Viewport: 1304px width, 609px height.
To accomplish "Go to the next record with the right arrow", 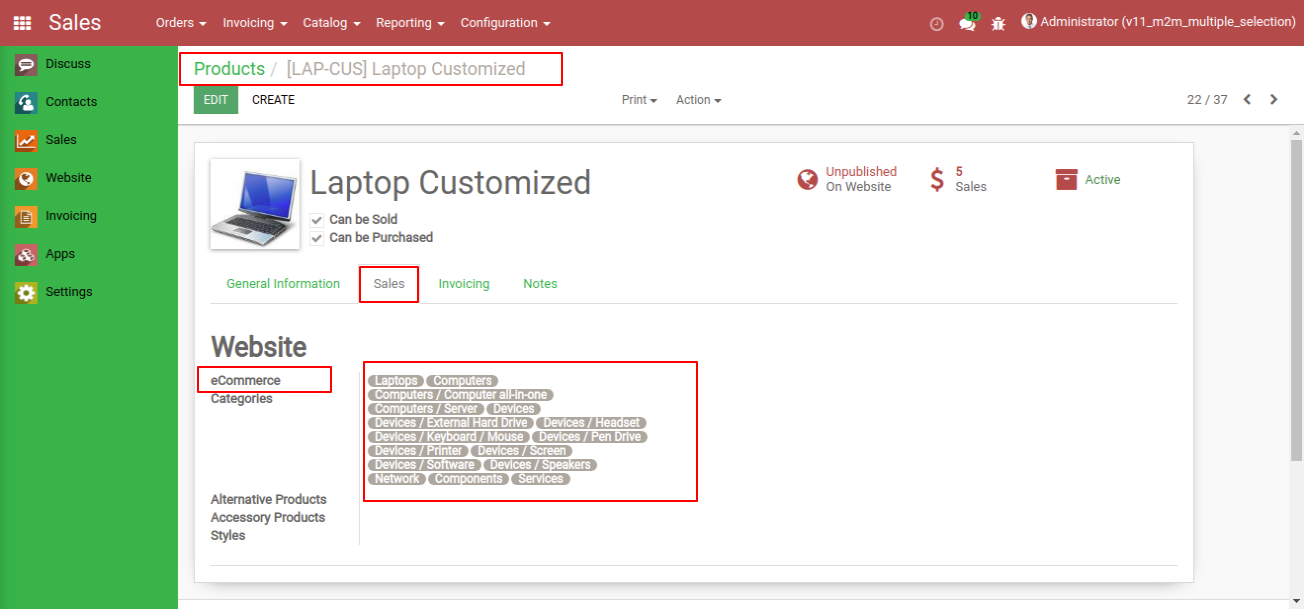I will (x=1273, y=99).
